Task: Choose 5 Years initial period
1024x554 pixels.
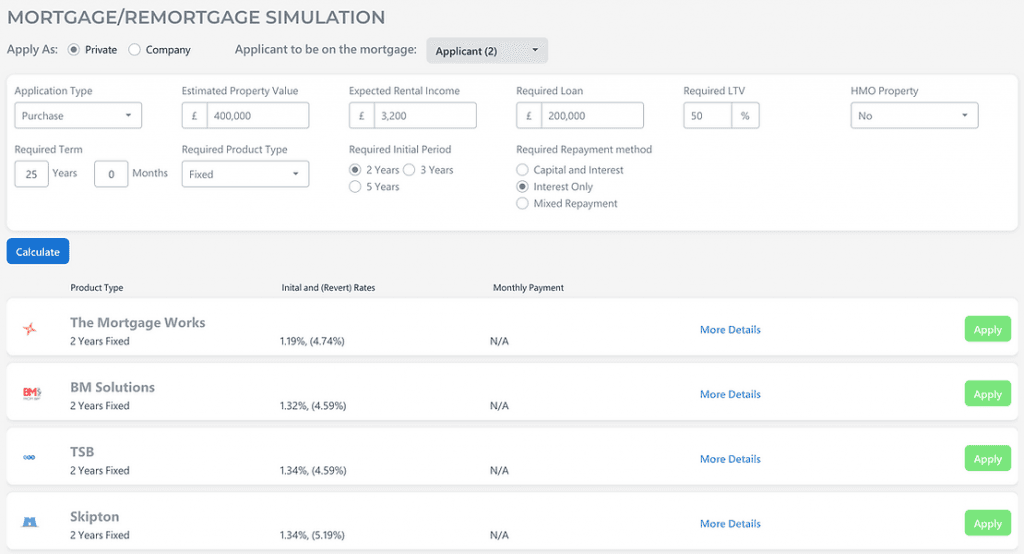Action: (x=355, y=187)
